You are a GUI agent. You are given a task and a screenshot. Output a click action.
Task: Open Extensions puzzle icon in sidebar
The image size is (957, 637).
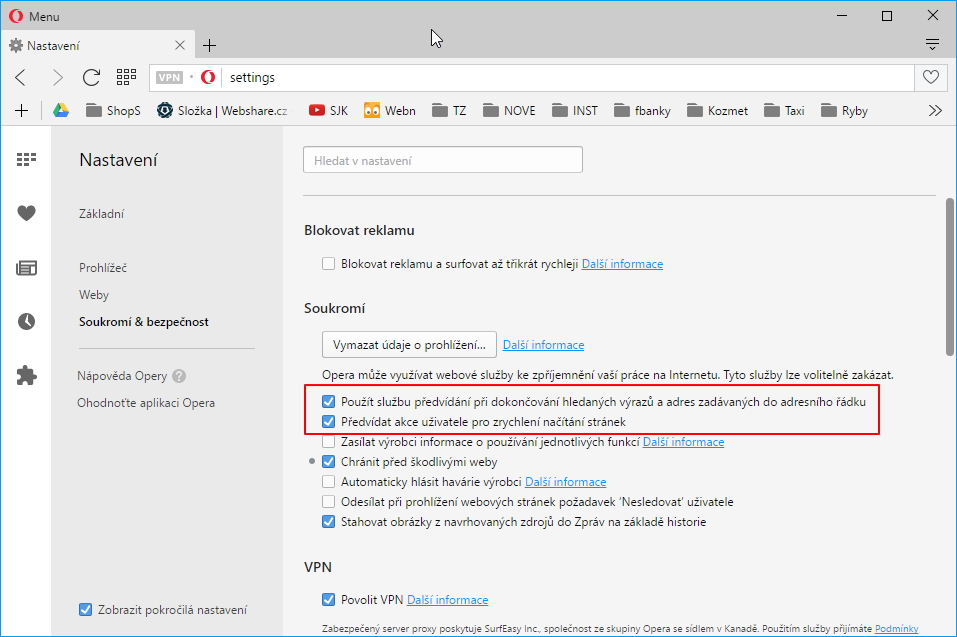pyautogui.click(x=26, y=375)
